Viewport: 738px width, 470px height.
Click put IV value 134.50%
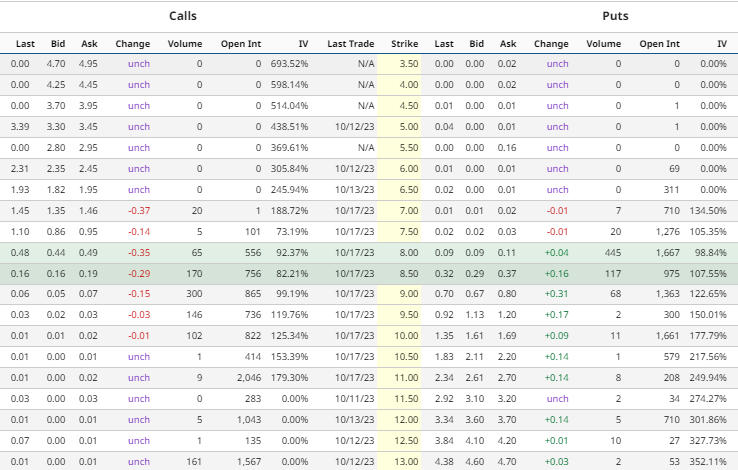point(708,211)
